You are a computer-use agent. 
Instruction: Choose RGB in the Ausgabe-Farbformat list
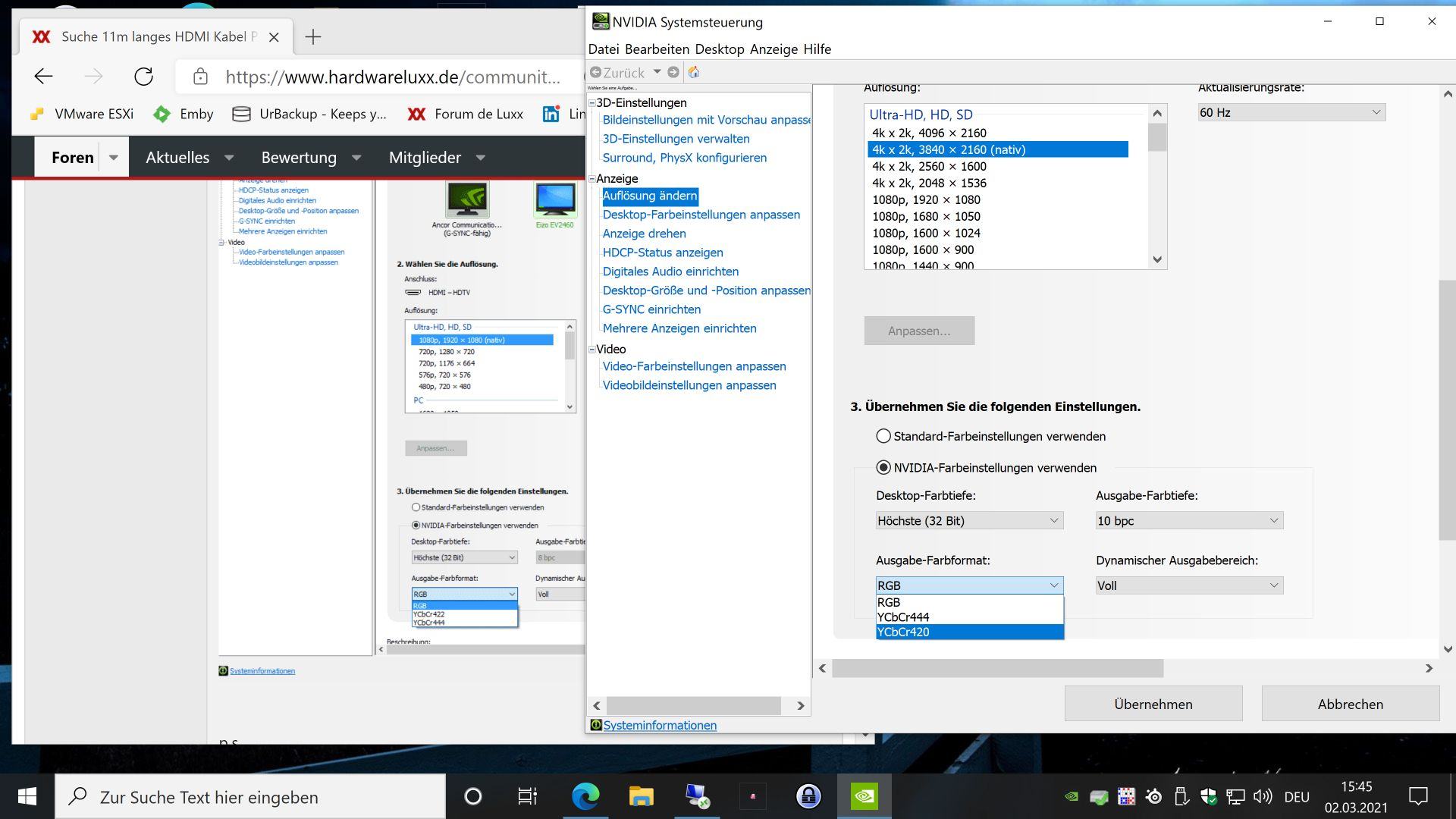(x=969, y=602)
